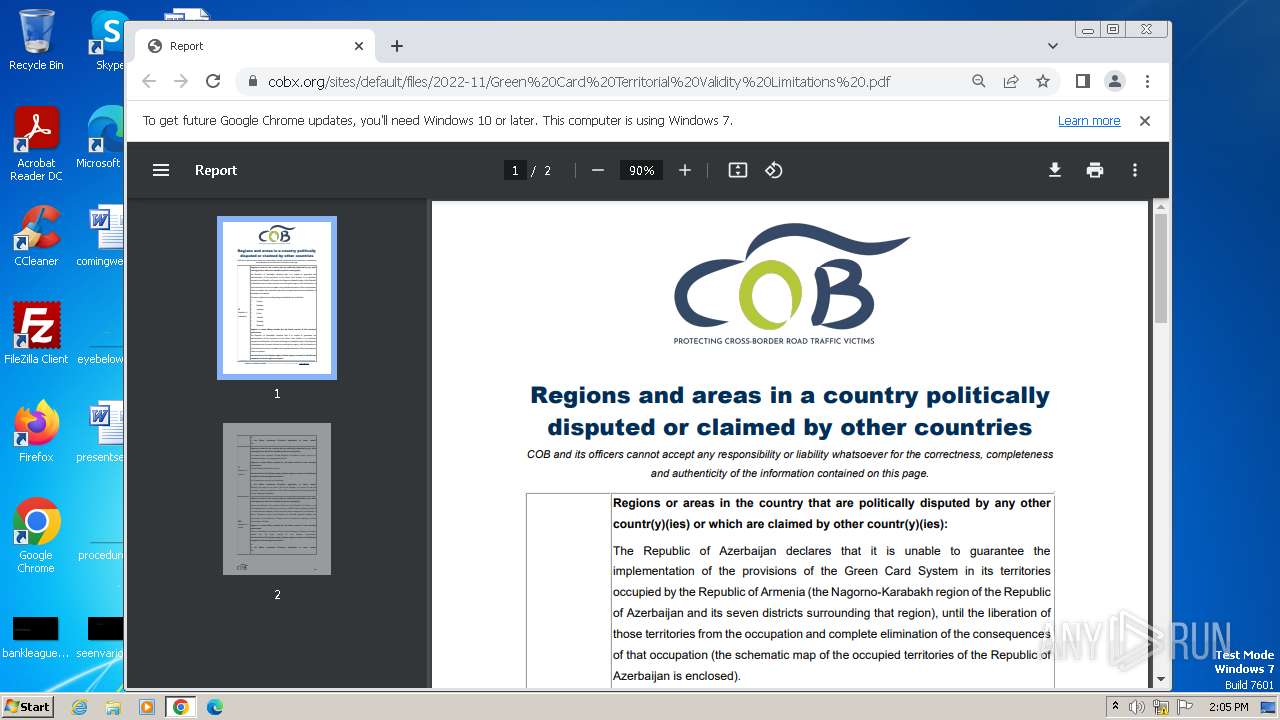
Task: Show hidden system tray icons
Action: [x=1115, y=707]
